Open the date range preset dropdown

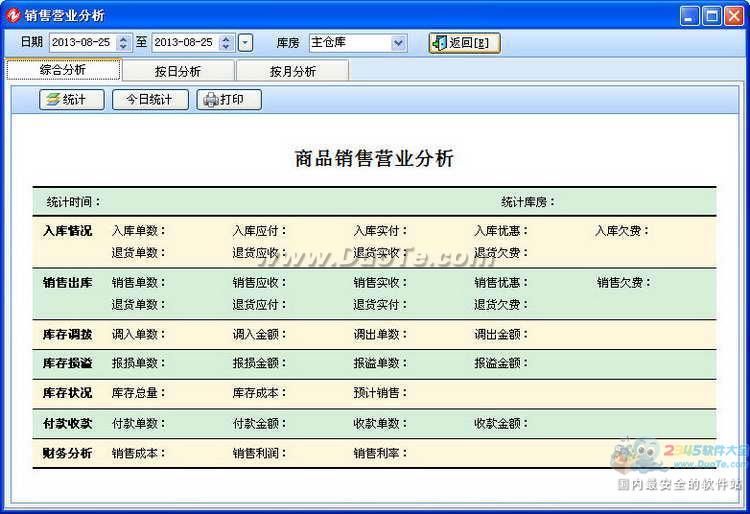[245, 43]
